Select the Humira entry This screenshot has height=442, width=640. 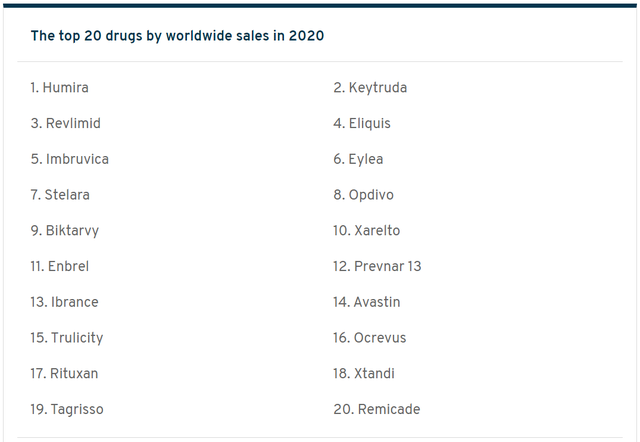point(60,88)
